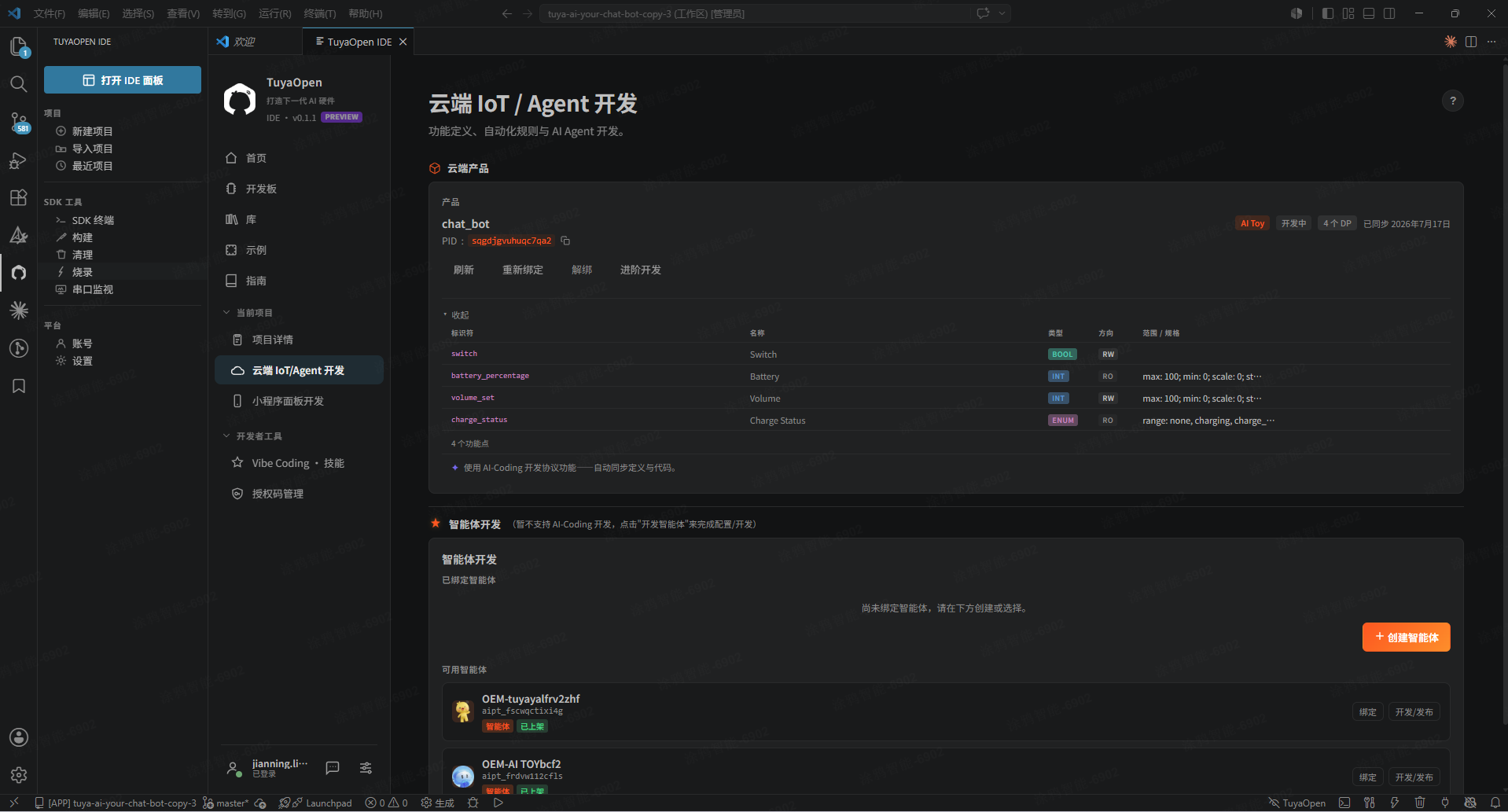
Task: Open the Accounts icon in the activity bar
Action: point(19,737)
